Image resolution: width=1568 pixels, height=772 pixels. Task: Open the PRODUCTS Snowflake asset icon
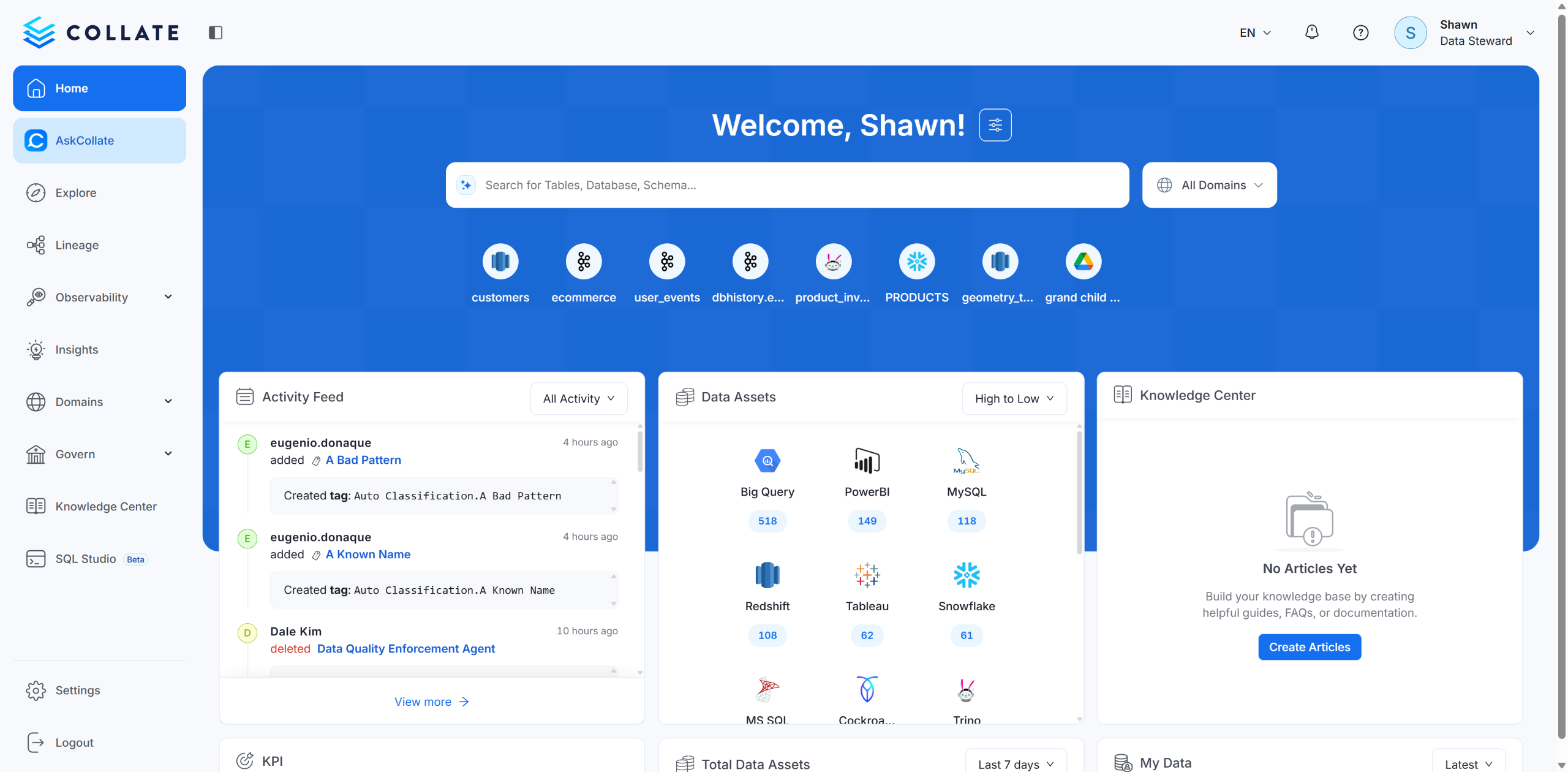pyautogui.click(x=916, y=262)
